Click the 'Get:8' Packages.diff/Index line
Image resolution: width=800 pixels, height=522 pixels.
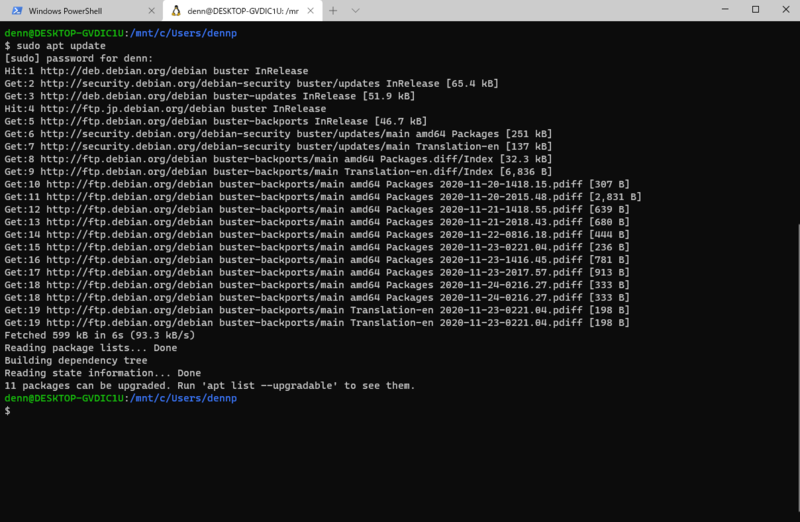coord(278,159)
